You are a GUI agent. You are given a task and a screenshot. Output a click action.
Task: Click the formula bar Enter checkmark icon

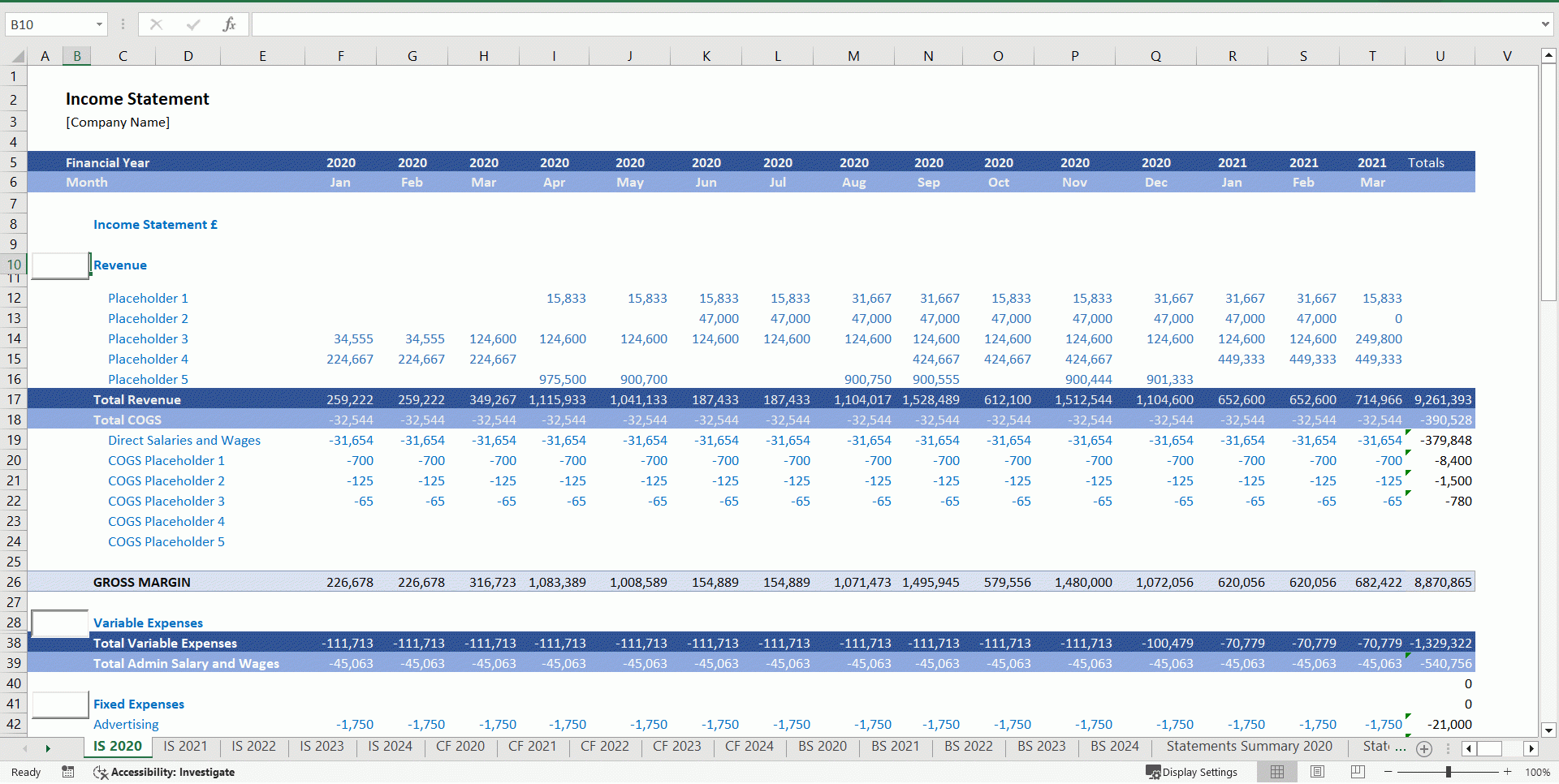(192, 24)
